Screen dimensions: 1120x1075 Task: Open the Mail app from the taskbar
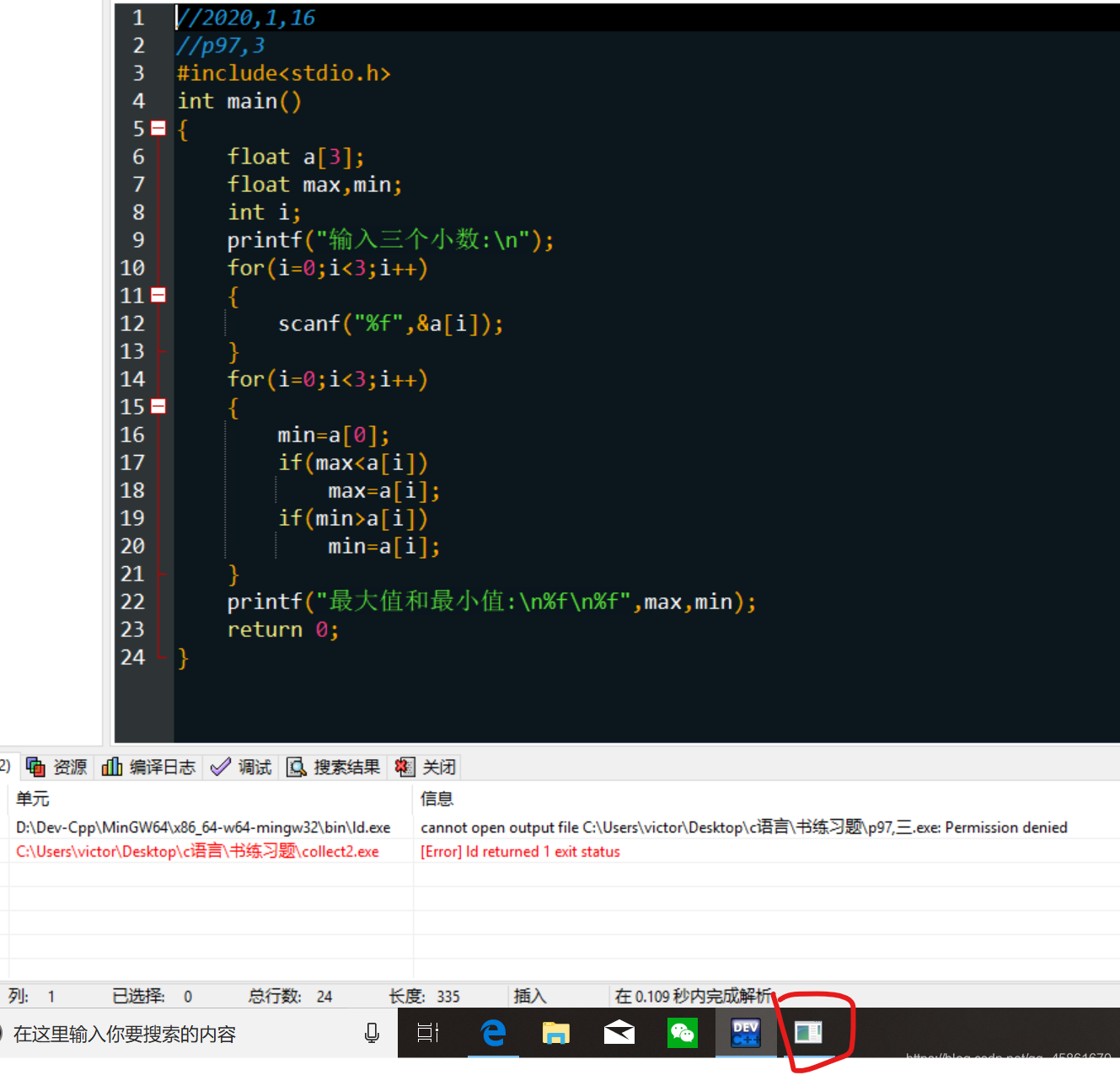coord(619,1034)
